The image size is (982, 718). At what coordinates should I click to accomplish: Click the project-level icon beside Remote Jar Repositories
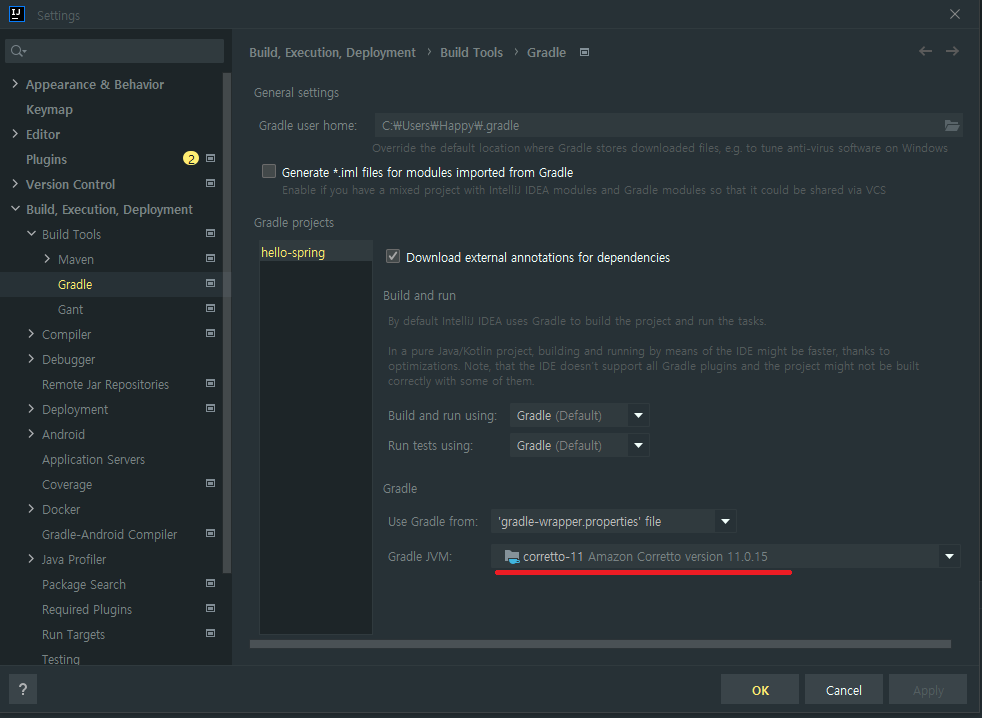pyautogui.click(x=210, y=384)
